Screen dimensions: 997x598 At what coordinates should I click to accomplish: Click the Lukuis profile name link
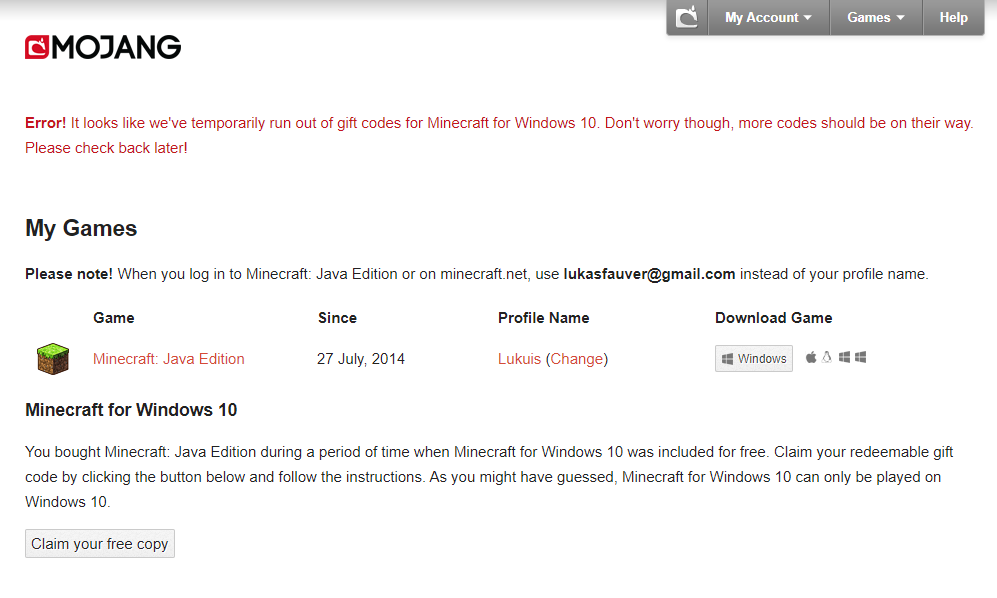[x=519, y=359]
